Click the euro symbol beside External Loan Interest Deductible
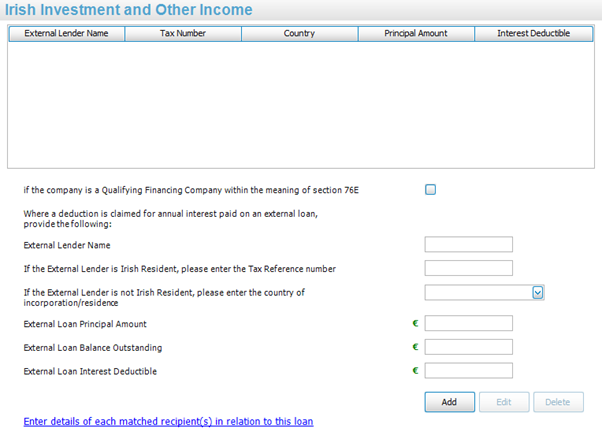This screenshot has height=432, width=602. click(x=415, y=372)
